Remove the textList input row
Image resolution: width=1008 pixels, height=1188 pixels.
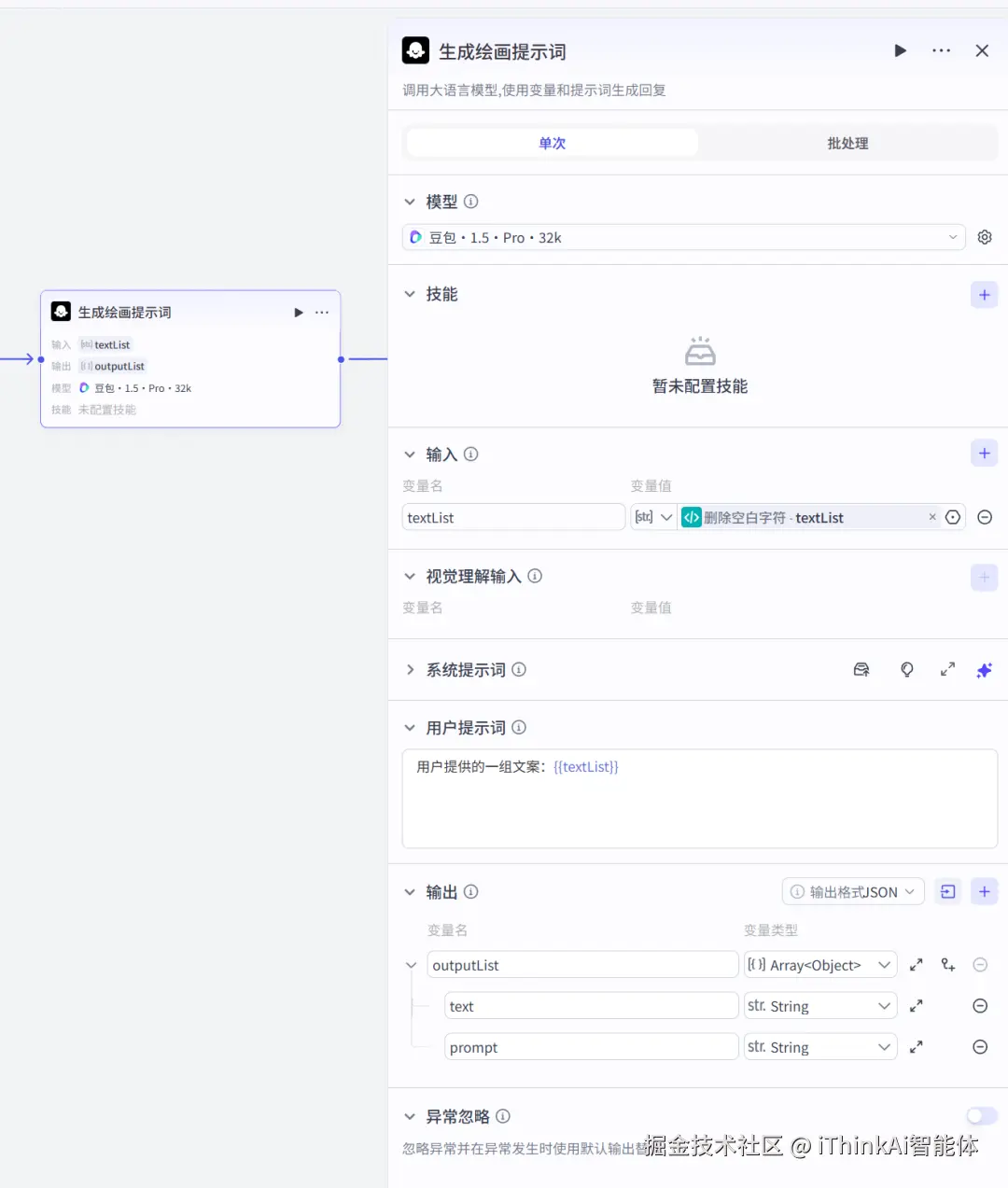coord(985,517)
